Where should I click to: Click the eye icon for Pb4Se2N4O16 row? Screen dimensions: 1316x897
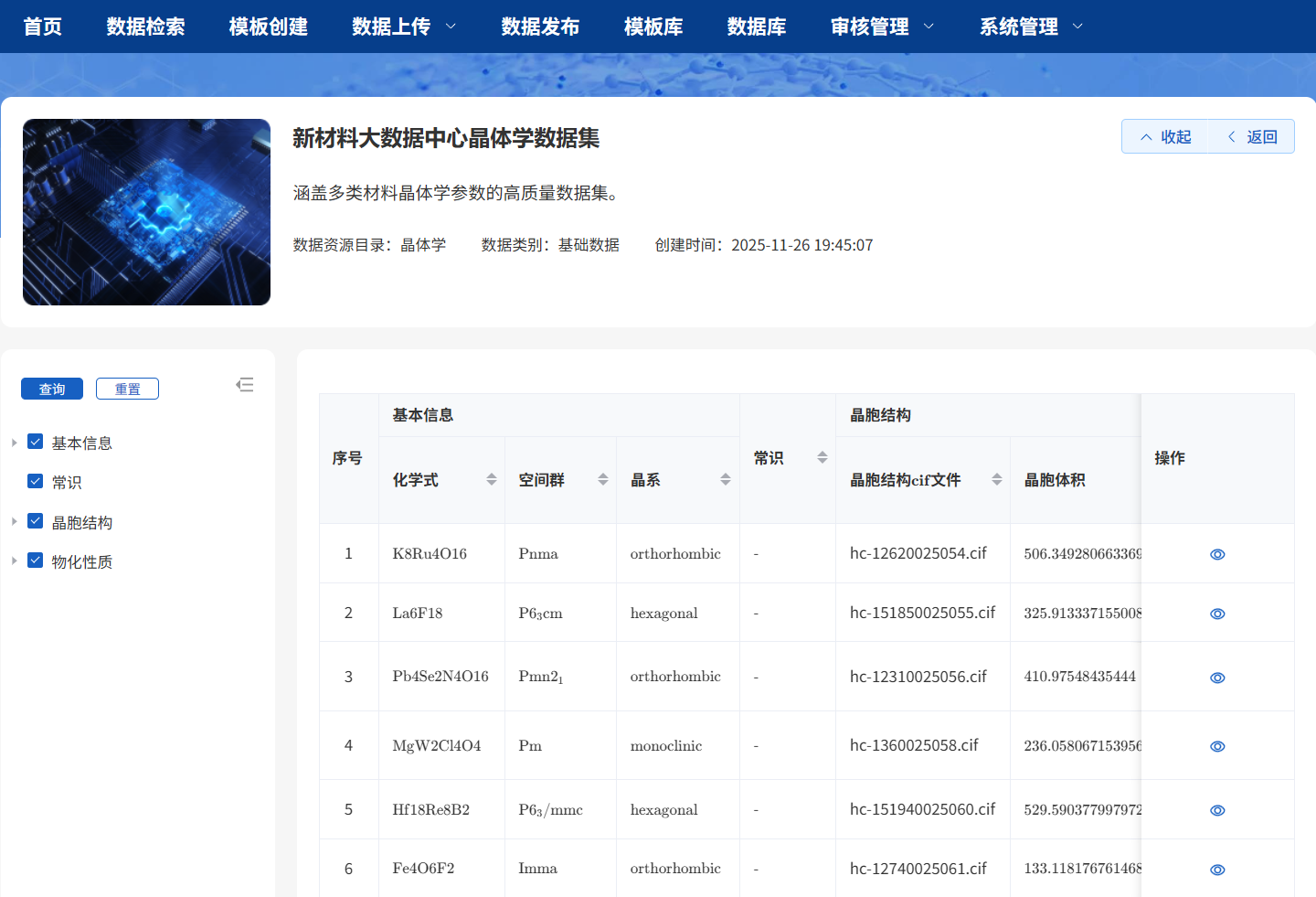[x=1217, y=678]
